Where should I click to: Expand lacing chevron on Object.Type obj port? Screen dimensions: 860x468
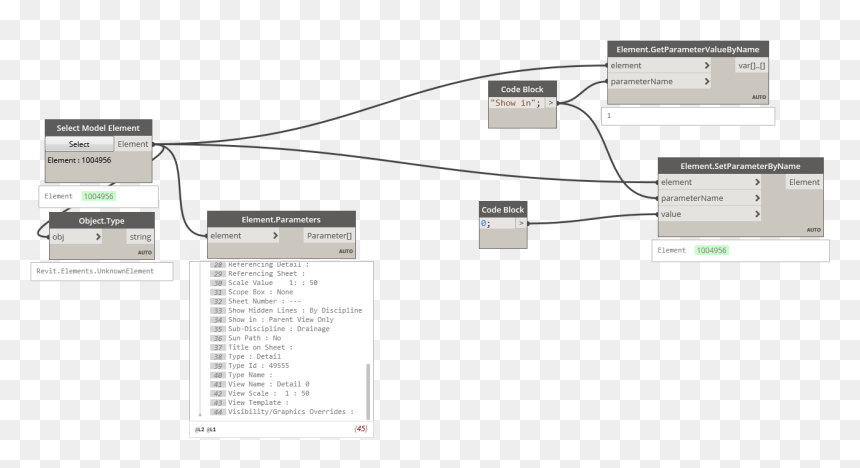click(x=98, y=237)
